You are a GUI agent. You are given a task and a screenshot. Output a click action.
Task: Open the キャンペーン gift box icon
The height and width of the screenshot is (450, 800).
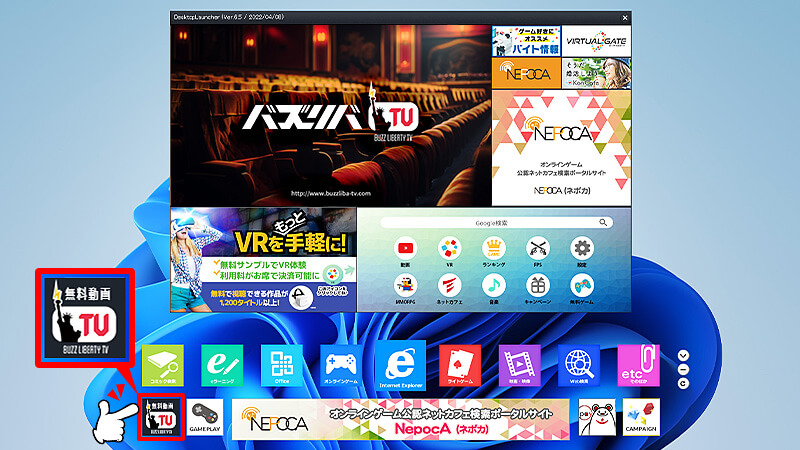tap(538, 286)
